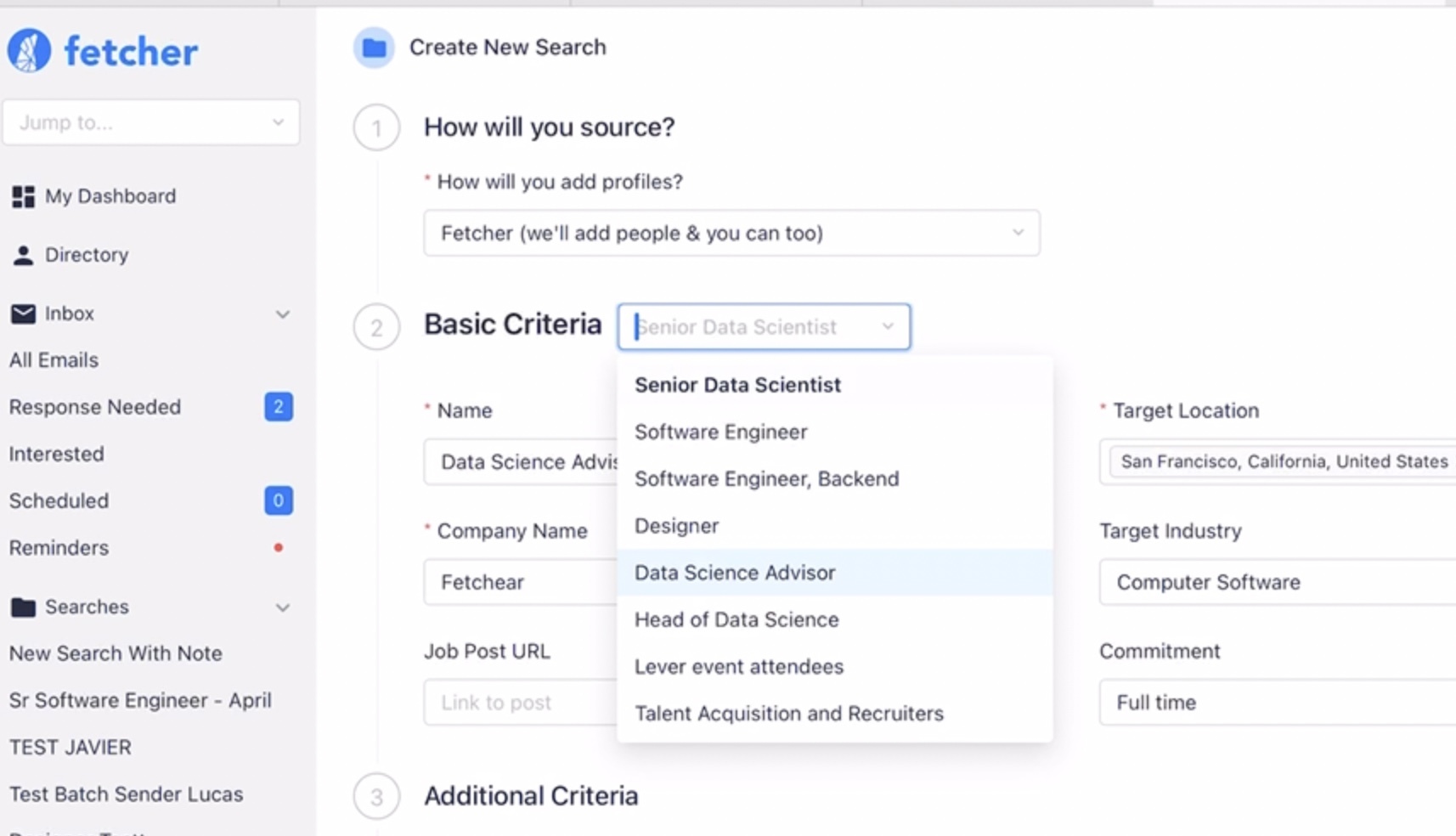Click the Inbox envelope icon
Viewport: 1456px width, 836px height.
click(x=23, y=313)
